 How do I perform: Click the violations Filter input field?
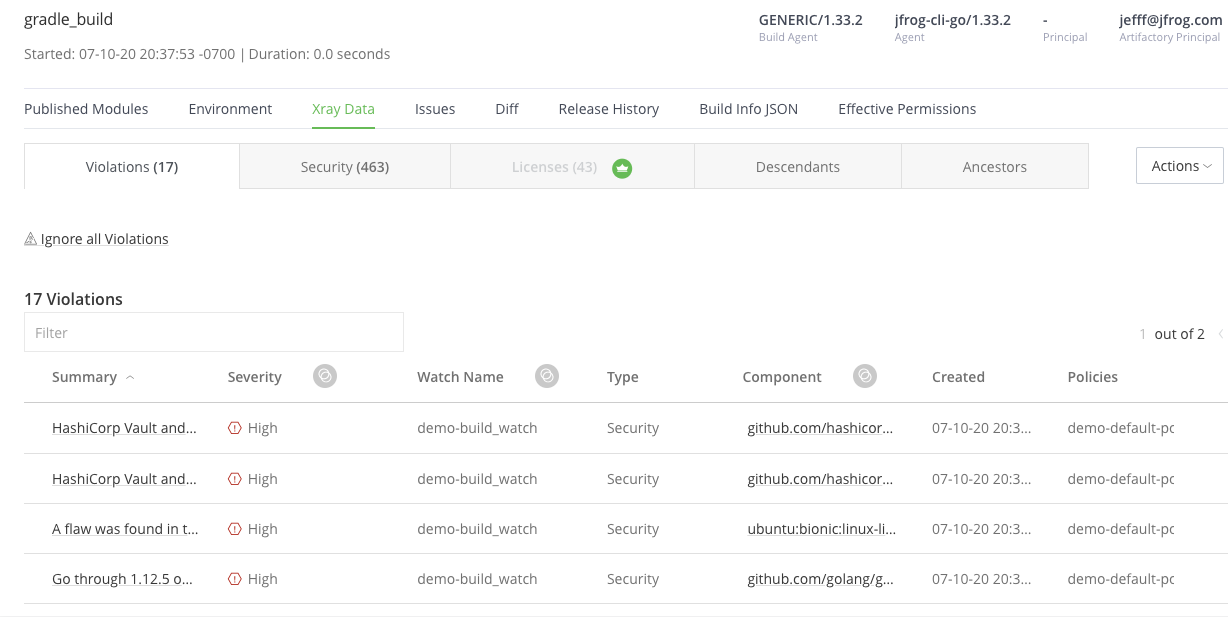(x=214, y=332)
